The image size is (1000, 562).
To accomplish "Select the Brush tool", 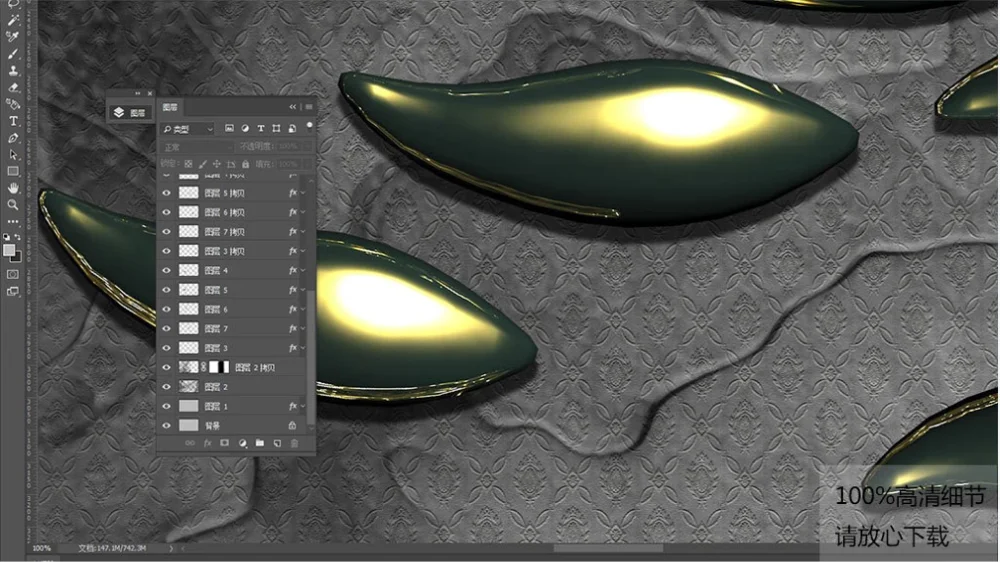I will pyautogui.click(x=13, y=54).
